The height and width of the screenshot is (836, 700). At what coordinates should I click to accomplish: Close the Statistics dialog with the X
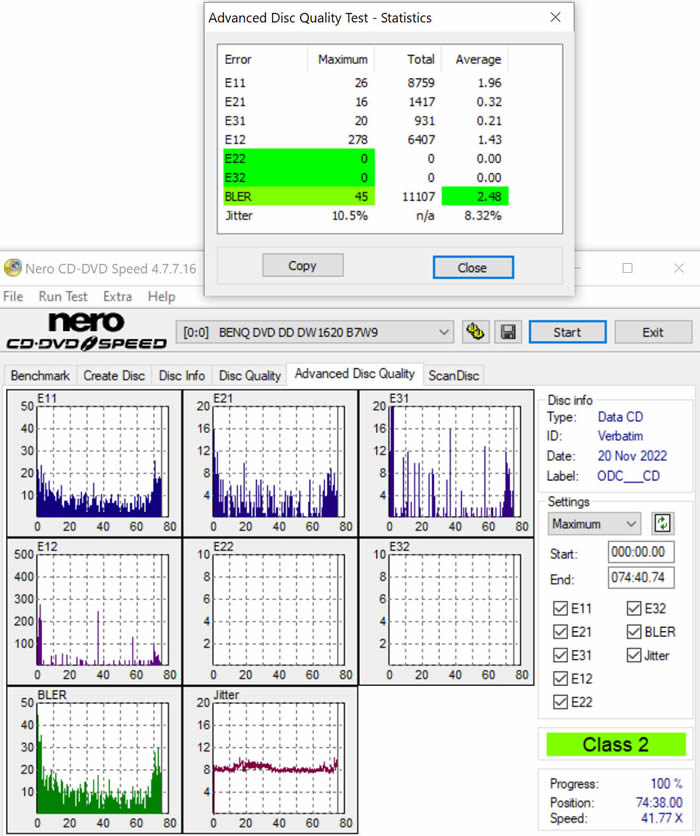[556, 18]
